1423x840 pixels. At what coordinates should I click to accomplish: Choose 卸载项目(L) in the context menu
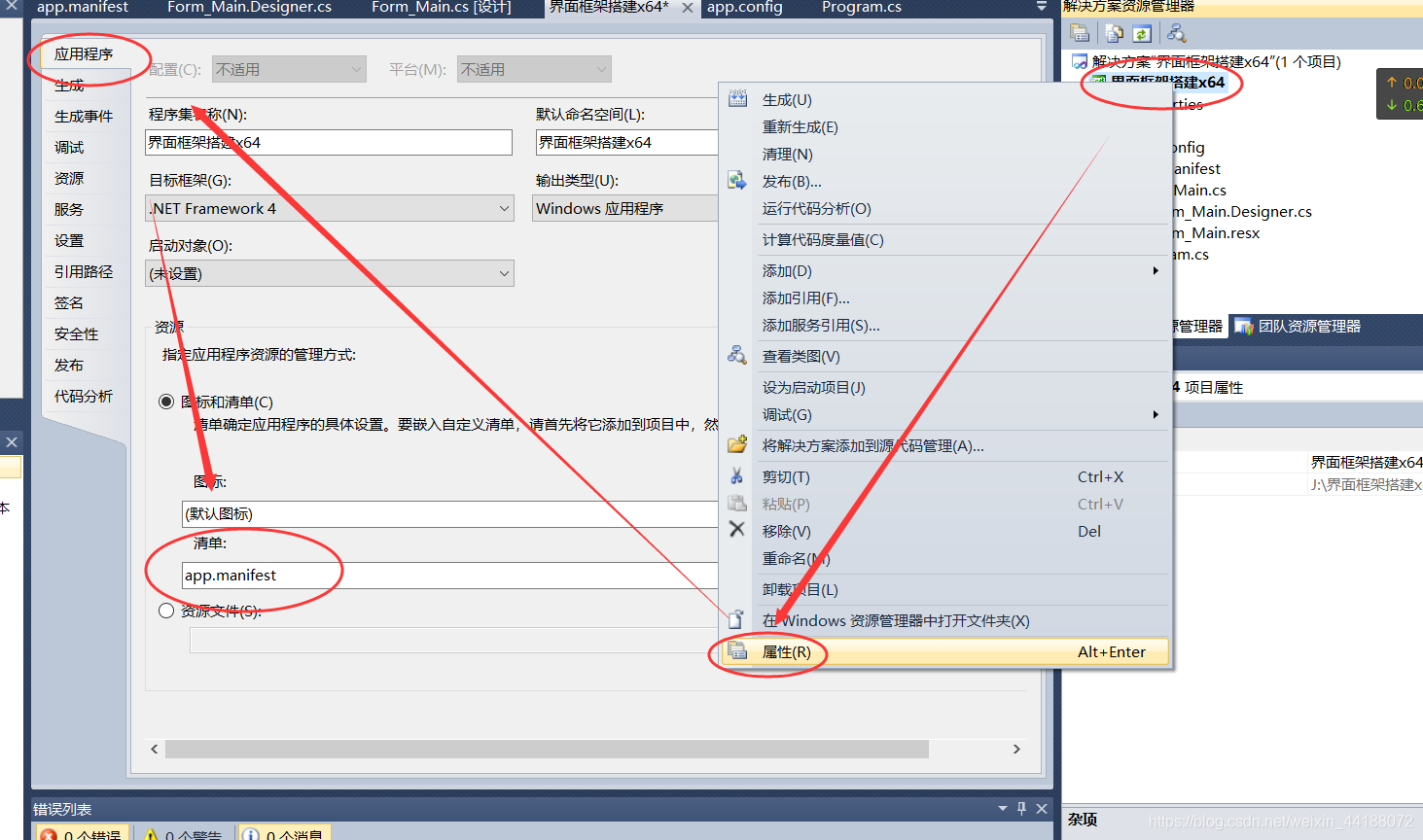(943, 590)
